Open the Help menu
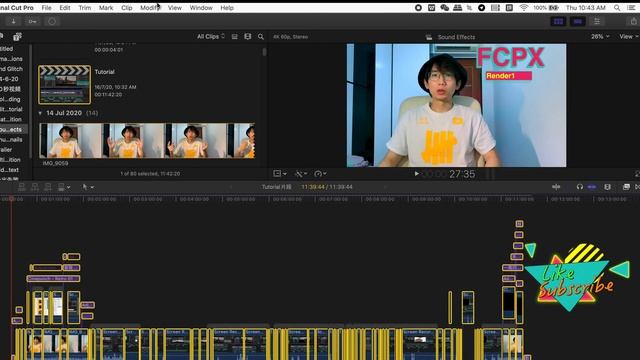Viewport: 640px width, 360px height. pos(227,8)
